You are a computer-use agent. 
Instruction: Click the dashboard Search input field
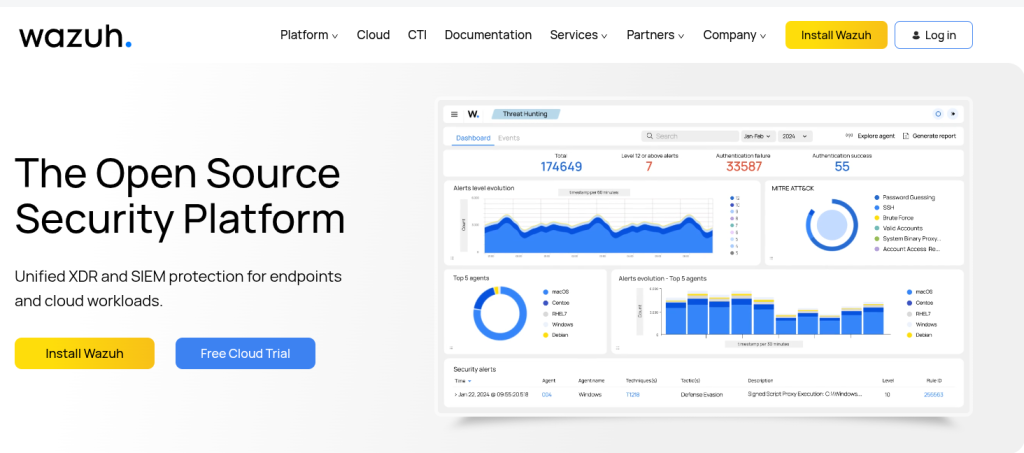coord(690,136)
